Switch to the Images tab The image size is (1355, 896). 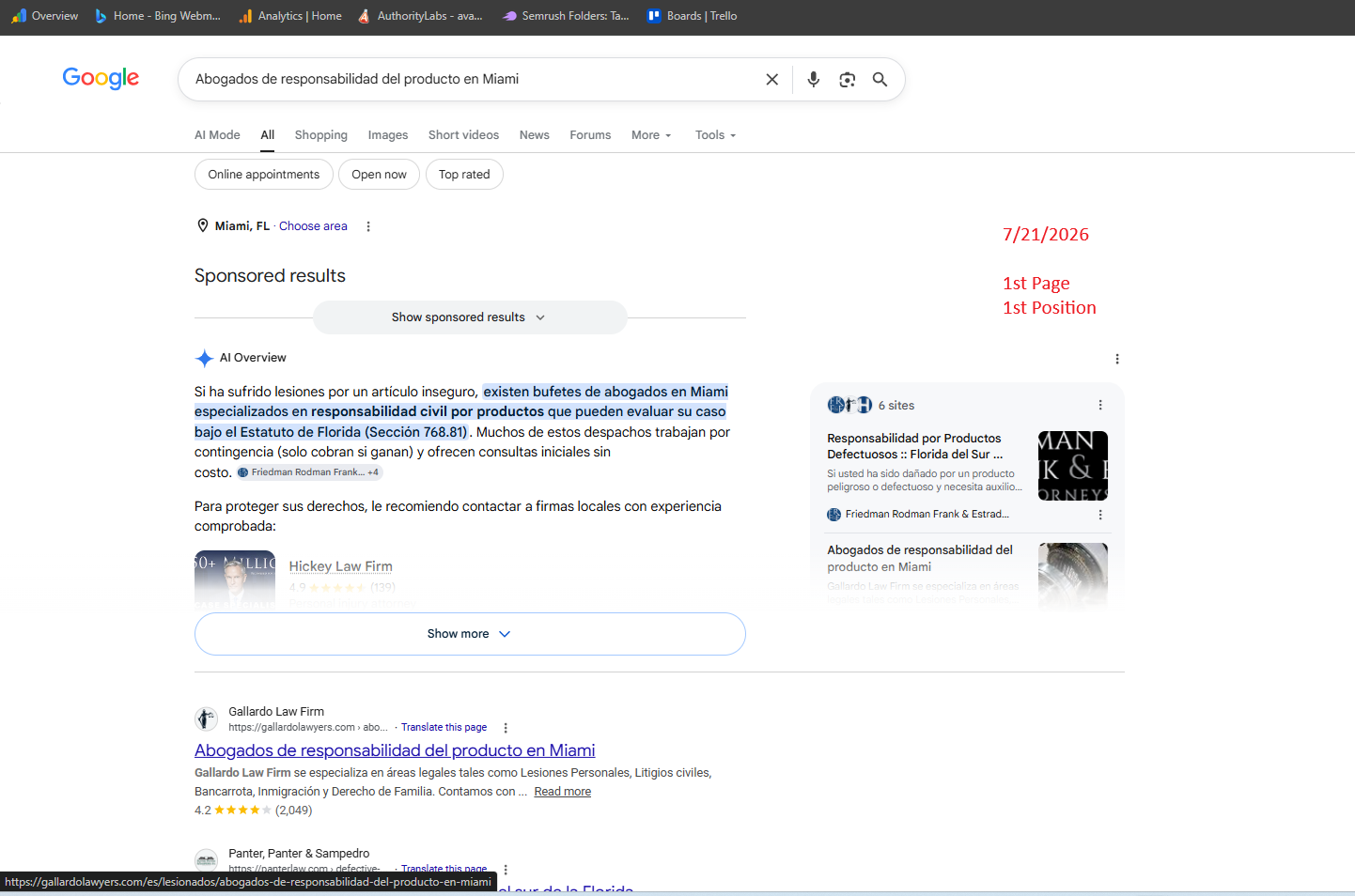[388, 135]
